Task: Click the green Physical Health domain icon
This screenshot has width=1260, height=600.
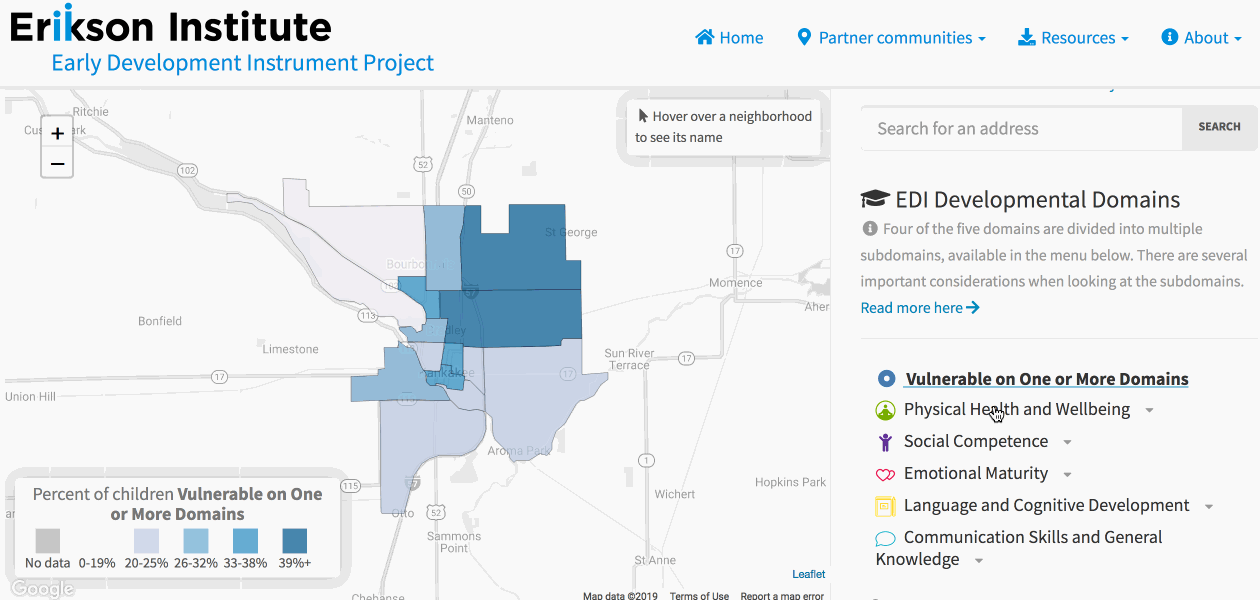Action: coord(885,410)
